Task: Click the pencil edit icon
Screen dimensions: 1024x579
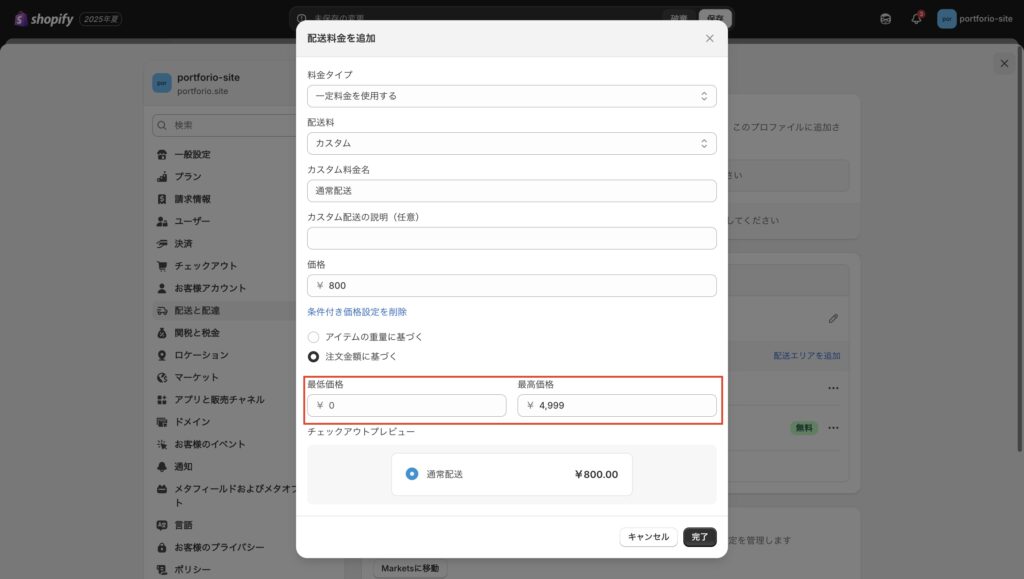Action: tap(833, 319)
